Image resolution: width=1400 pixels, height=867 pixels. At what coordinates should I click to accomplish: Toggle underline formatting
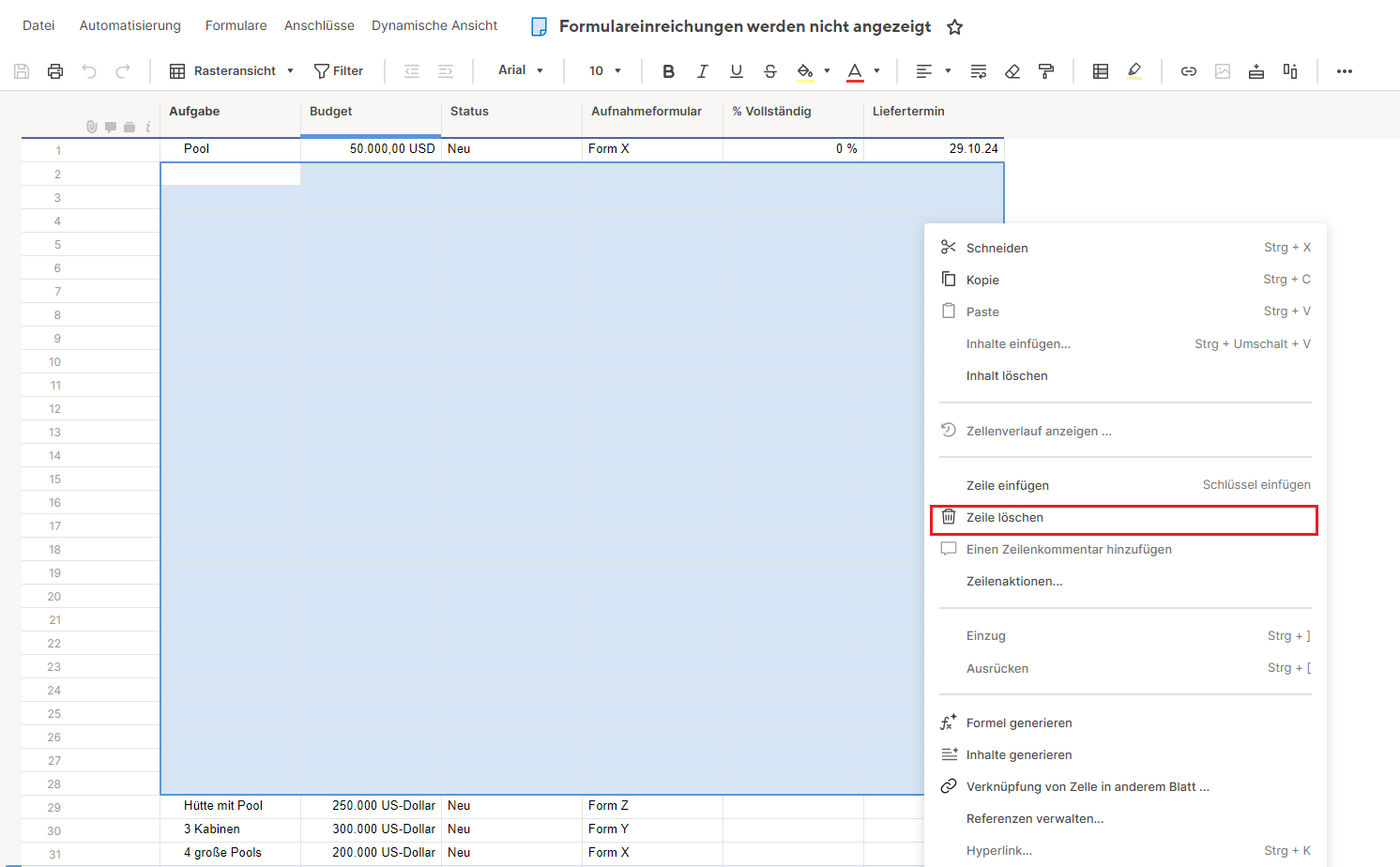(737, 71)
